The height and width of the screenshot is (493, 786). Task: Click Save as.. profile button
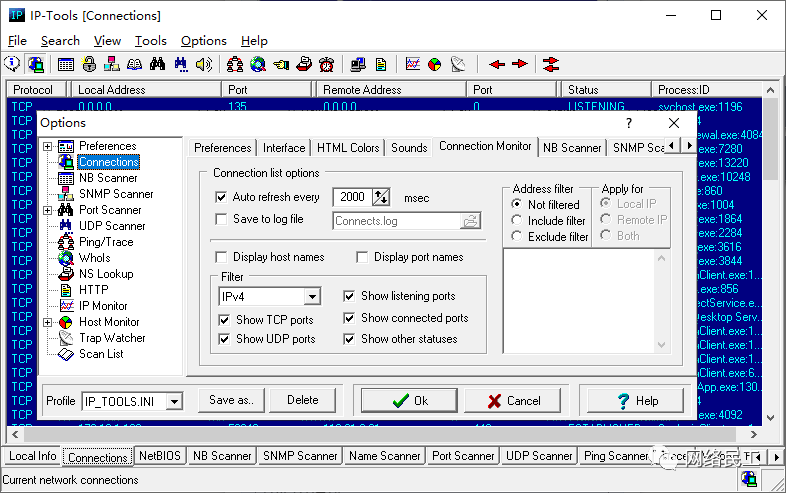231,400
